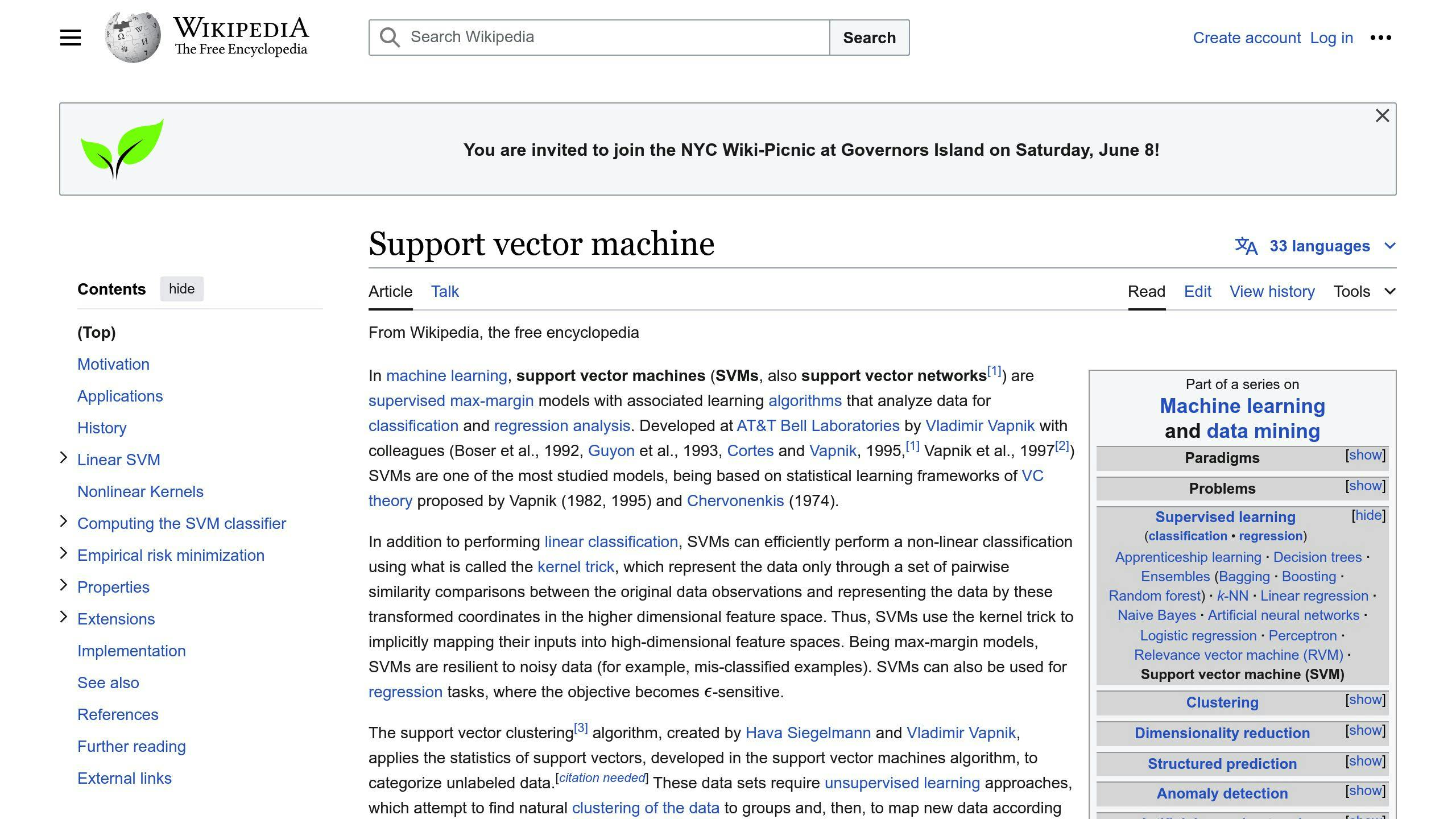Hide the Supervised learning section
Screen dimensions: 1456x819
(1368, 515)
